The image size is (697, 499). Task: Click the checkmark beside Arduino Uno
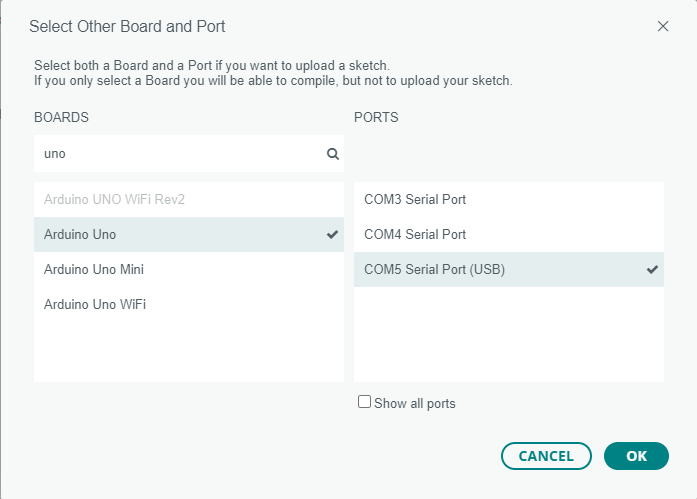(332, 235)
